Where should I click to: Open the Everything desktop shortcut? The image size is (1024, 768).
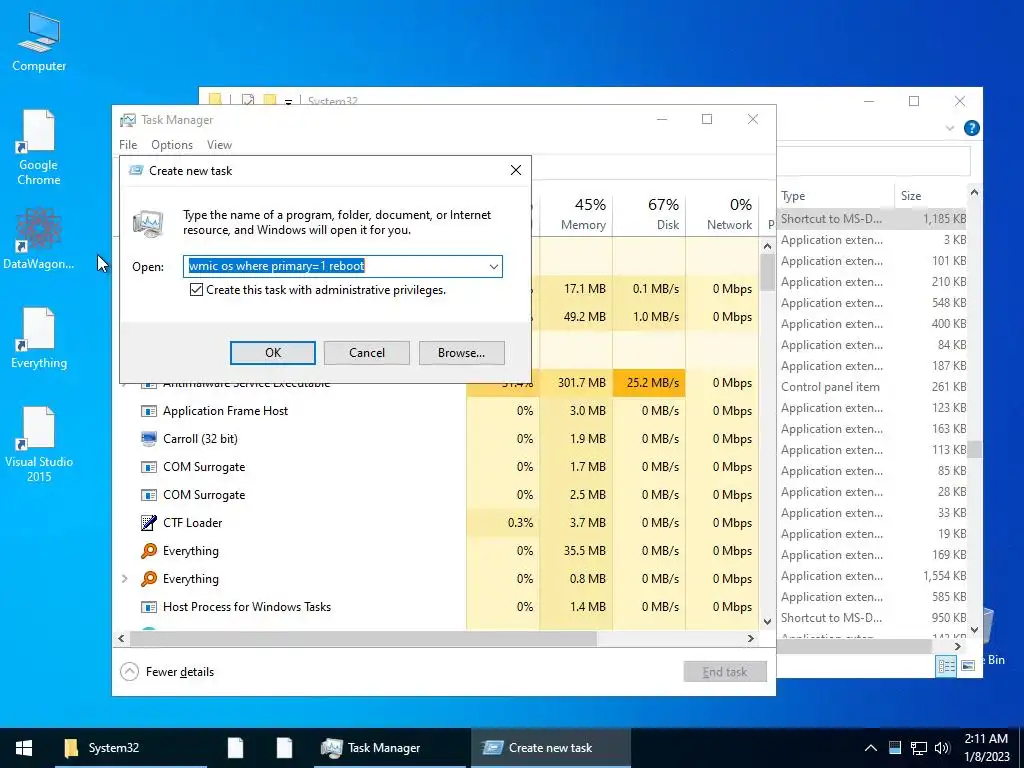[x=39, y=338]
